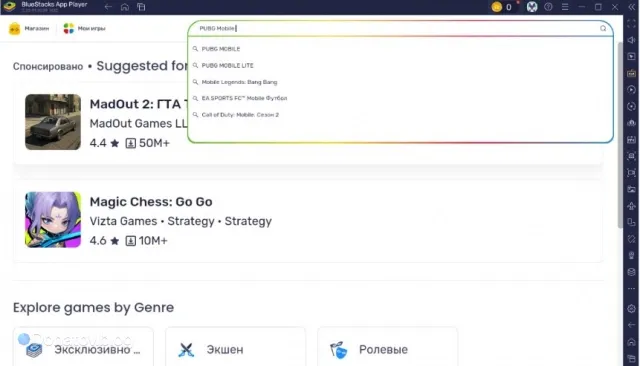The height and width of the screenshot is (366, 640).
Task: Rotate screen via sidebar phone icon
Action: click(631, 223)
